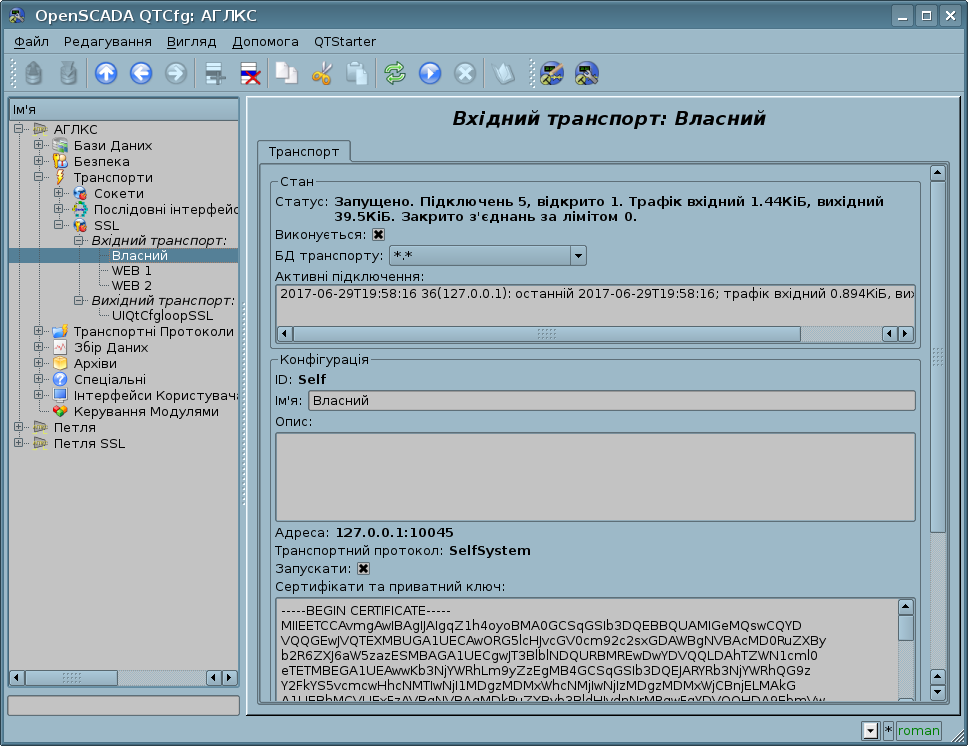The image size is (968, 746).
Task: Select WEB 1 in the tree
Action: (x=131, y=271)
